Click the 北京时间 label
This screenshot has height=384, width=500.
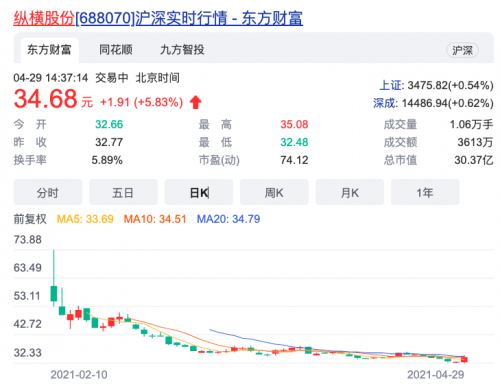tap(158, 78)
